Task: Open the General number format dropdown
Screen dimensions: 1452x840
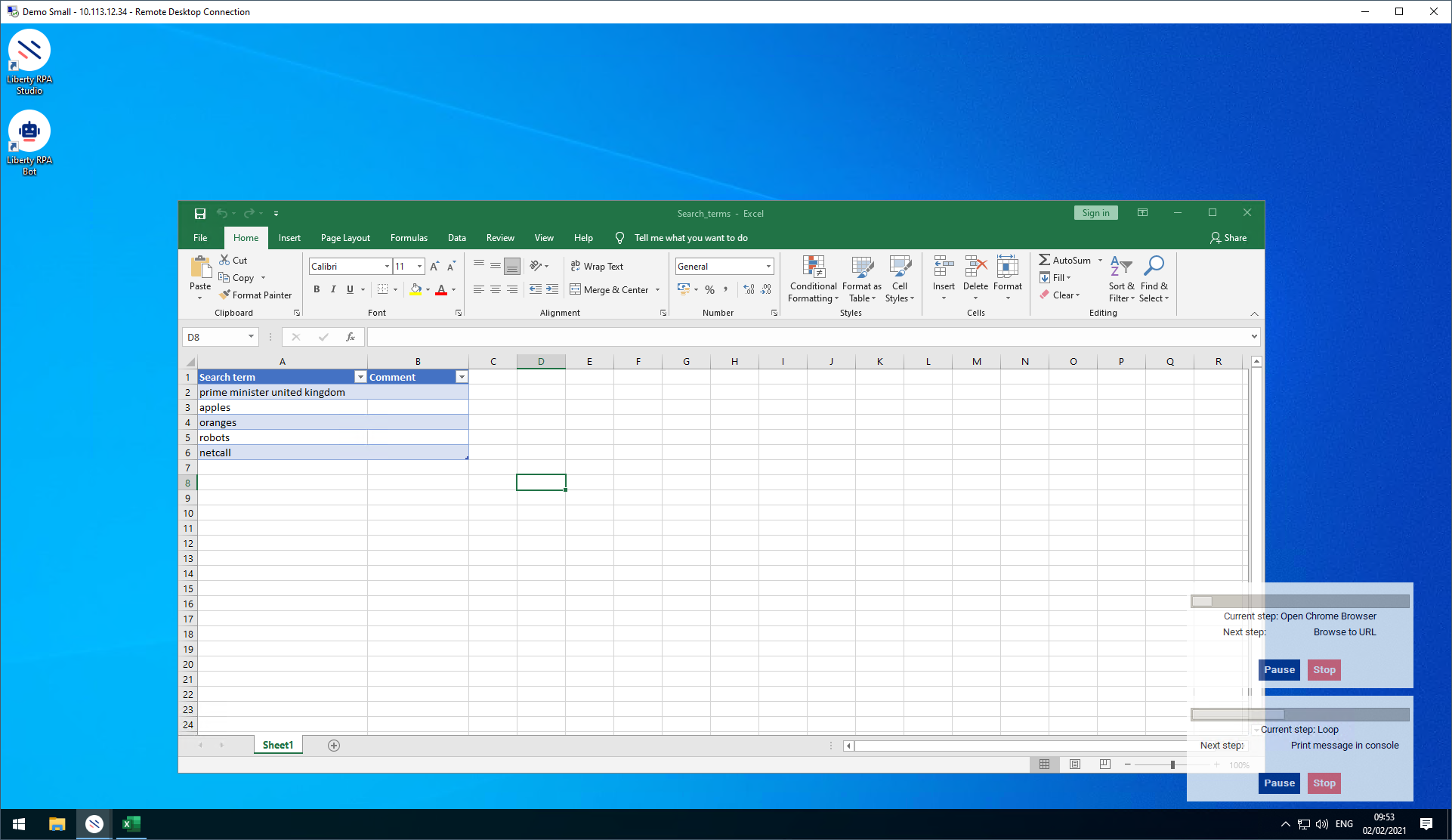Action: 768,266
